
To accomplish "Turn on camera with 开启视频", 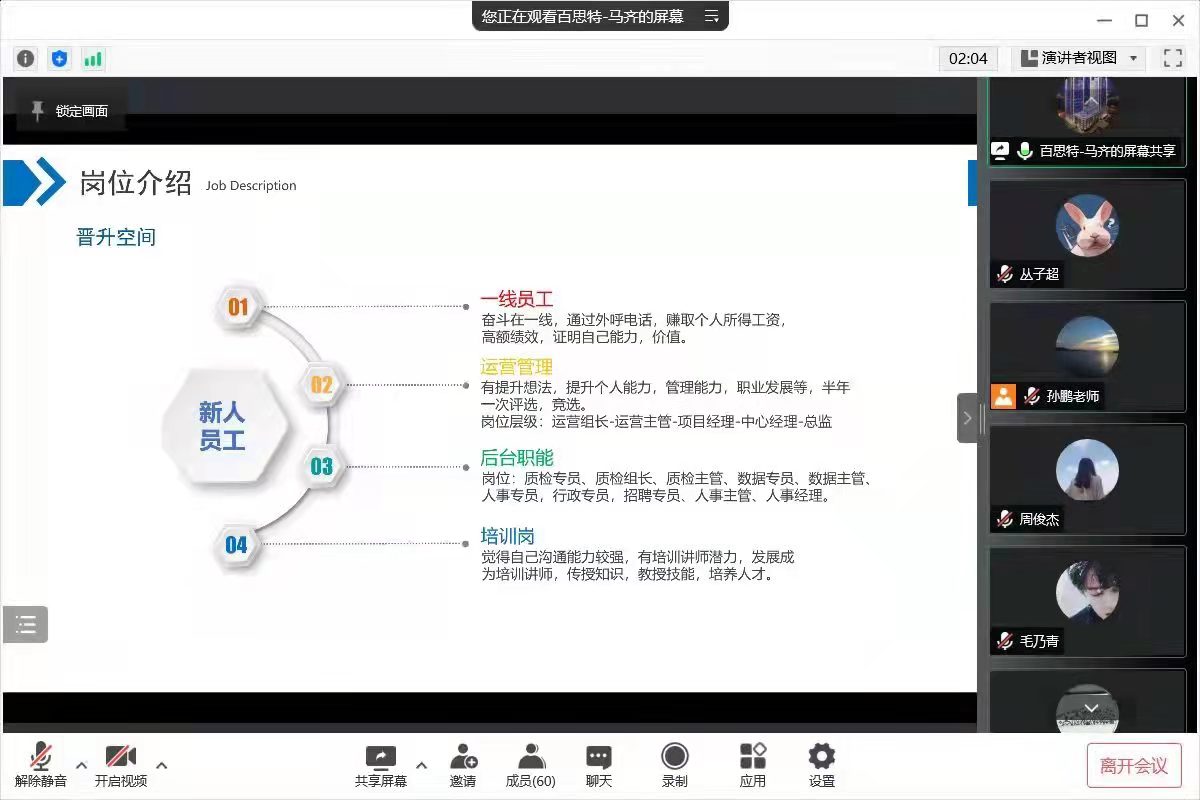I will 121,765.
